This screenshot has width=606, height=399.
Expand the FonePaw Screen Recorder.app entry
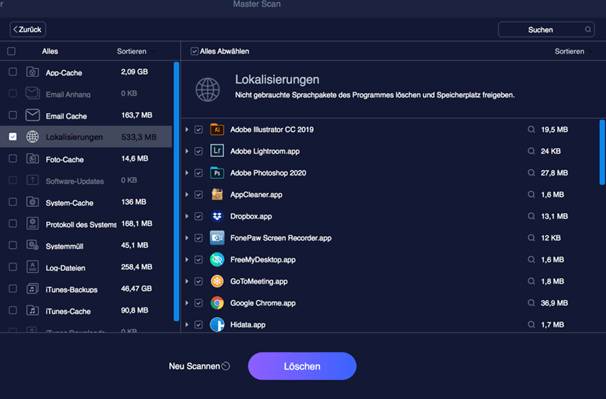187,238
